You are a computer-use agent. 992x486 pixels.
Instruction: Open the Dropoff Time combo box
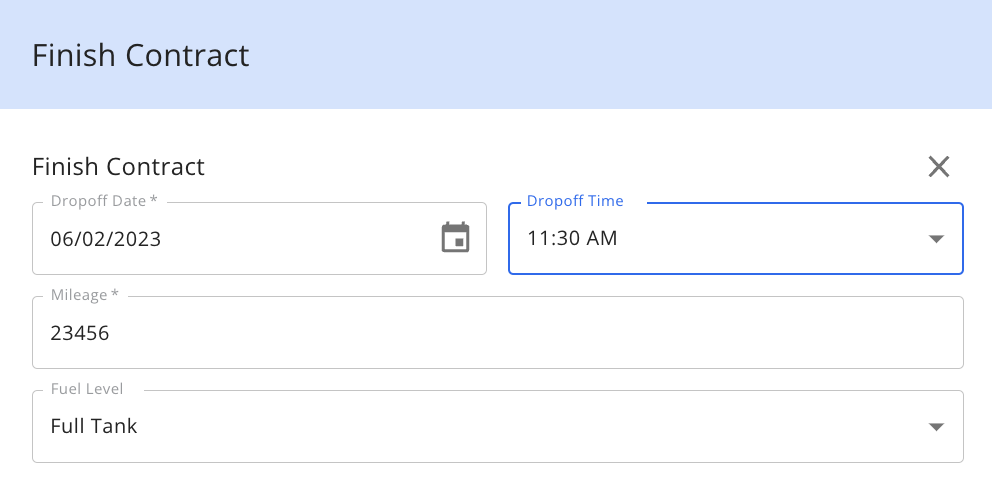tap(736, 239)
